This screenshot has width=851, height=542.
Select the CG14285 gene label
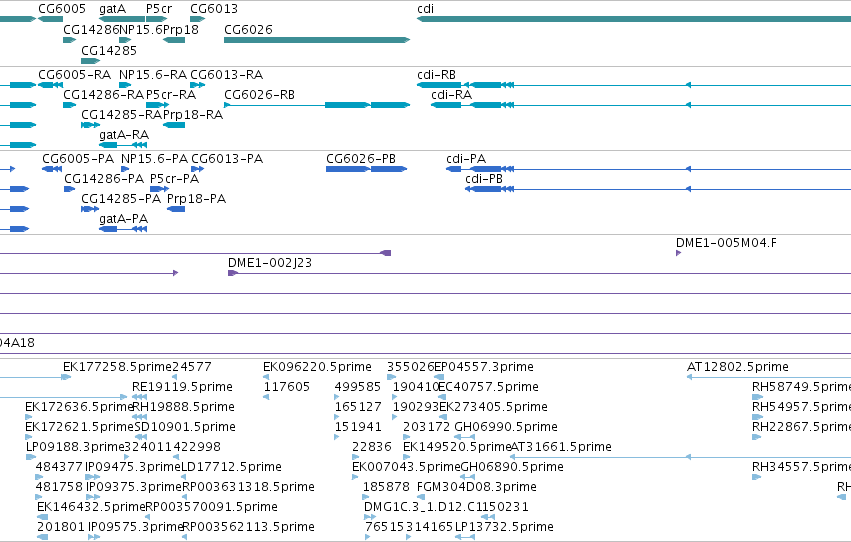[x=109, y=50]
